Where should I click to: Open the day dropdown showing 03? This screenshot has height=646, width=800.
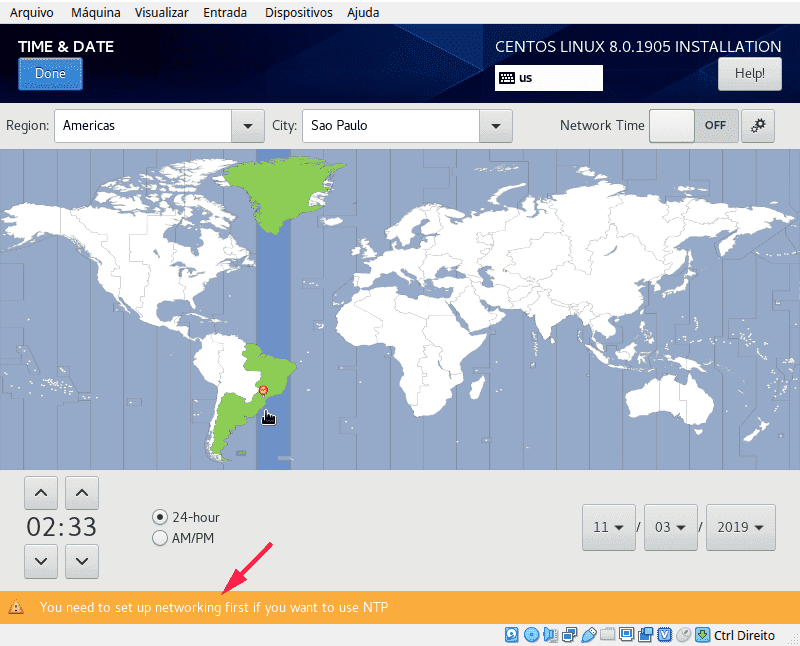670,527
